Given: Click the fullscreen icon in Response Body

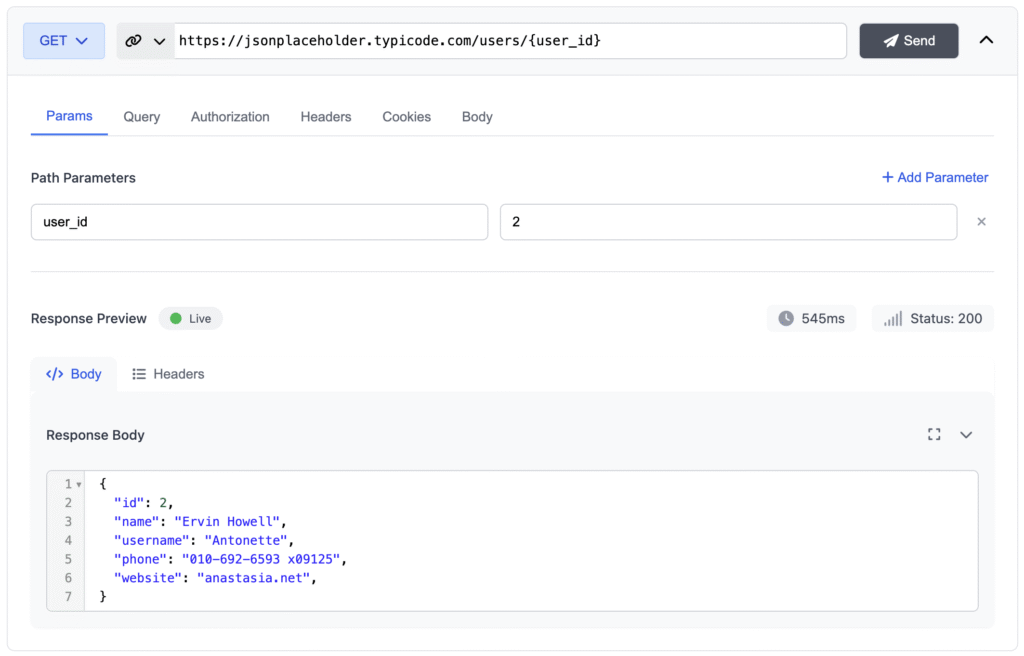Looking at the screenshot, I should pyautogui.click(x=934, y=434).
